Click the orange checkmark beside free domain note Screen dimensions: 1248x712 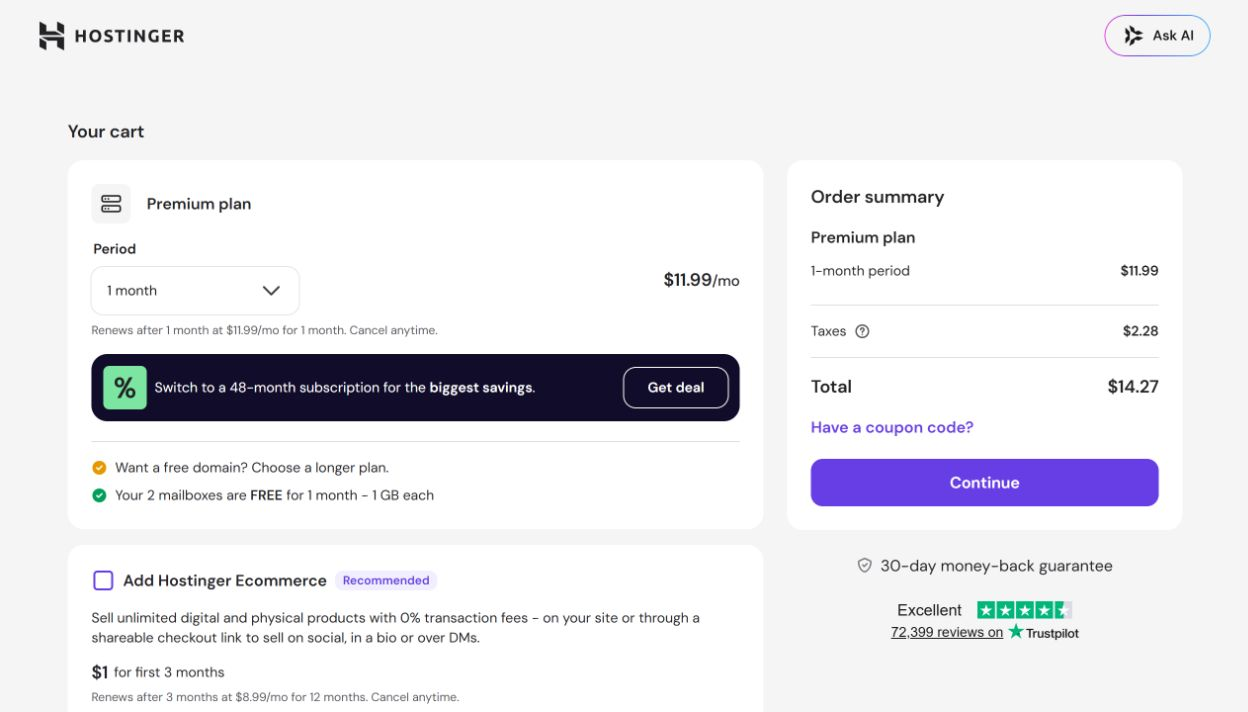(99, 468)
